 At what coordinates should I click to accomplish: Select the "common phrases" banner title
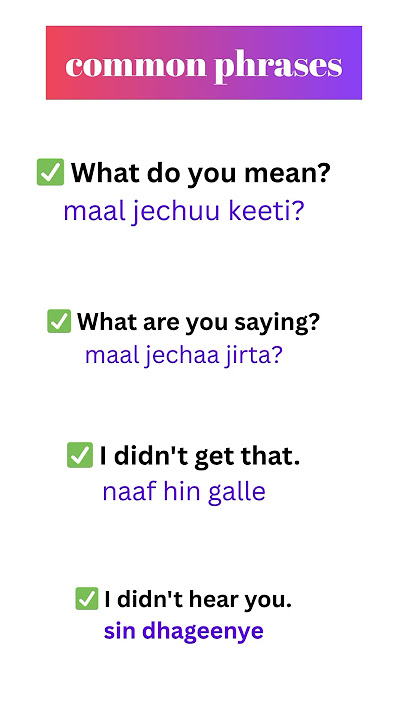coord(204,66)
